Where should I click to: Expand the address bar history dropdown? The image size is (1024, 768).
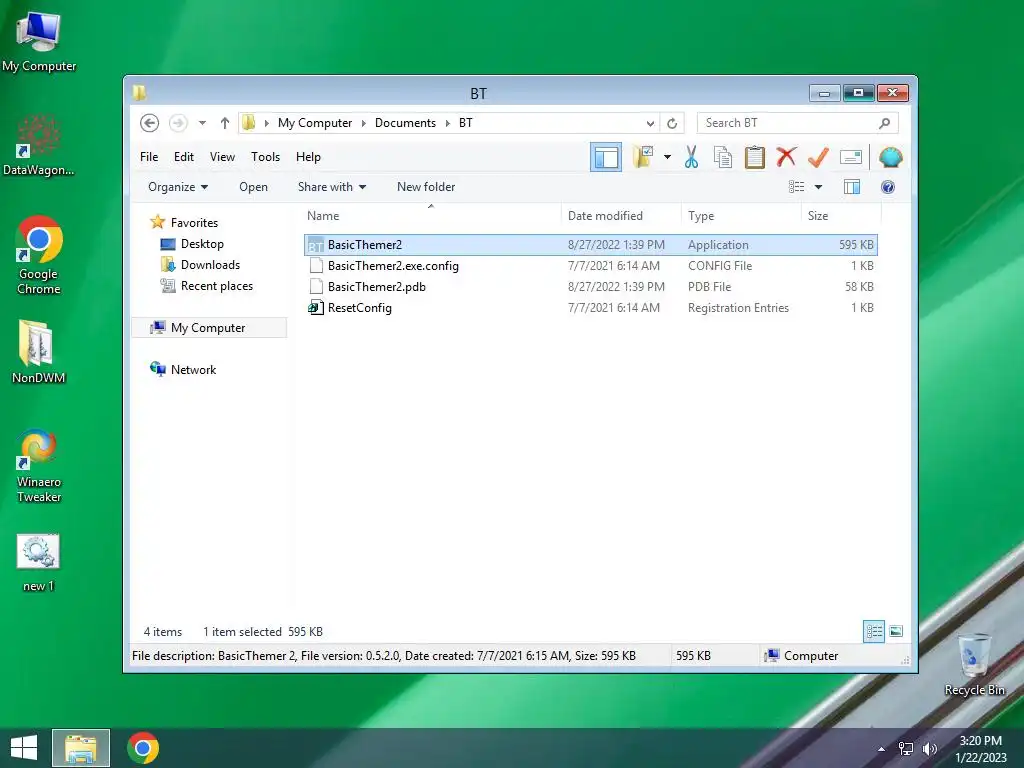tap(650, 123)
